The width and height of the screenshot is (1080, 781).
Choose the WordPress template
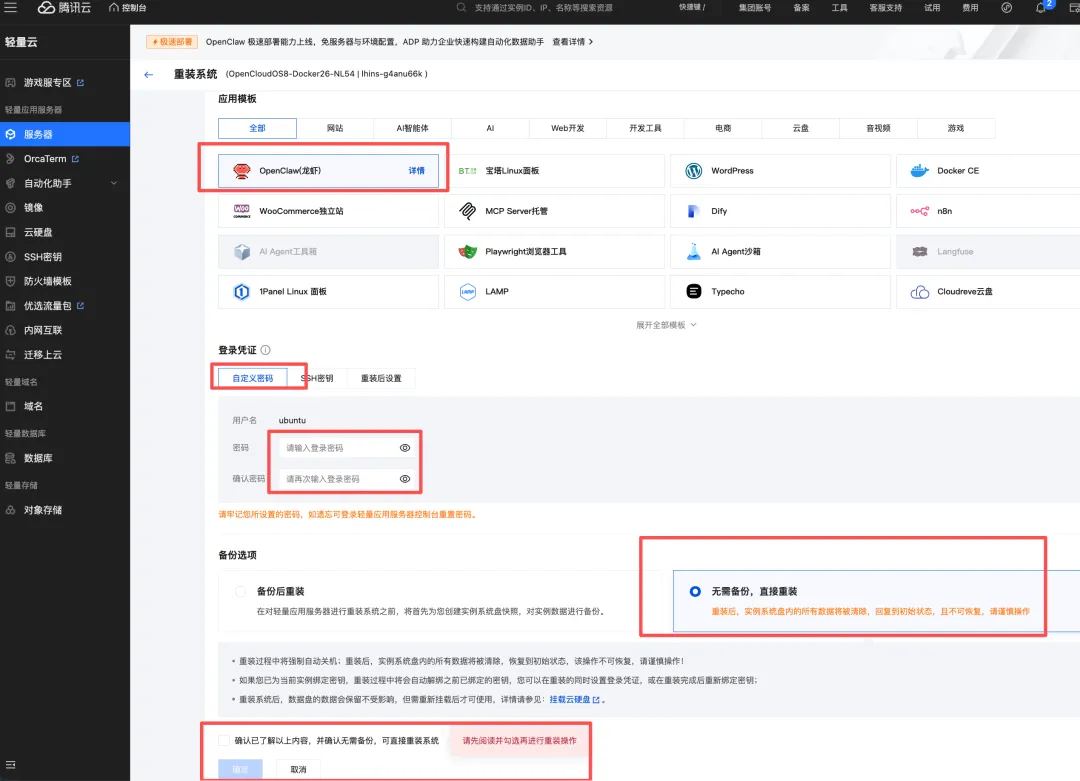pyautogui.click(x=780, y=171)
